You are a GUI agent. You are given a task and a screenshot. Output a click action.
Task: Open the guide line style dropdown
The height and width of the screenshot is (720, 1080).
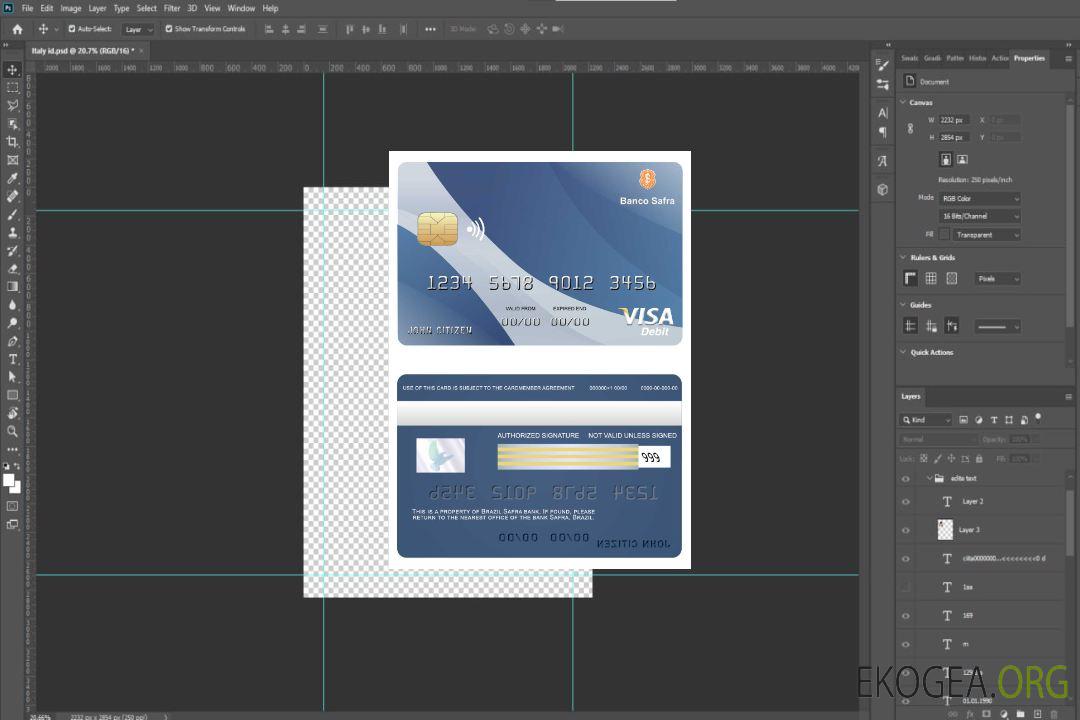coord(997,327)
